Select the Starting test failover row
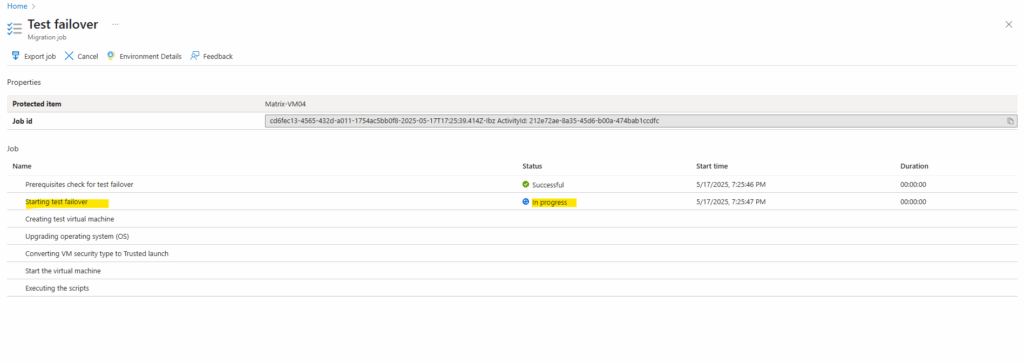The image size is (1024, 363). (512, 202)
